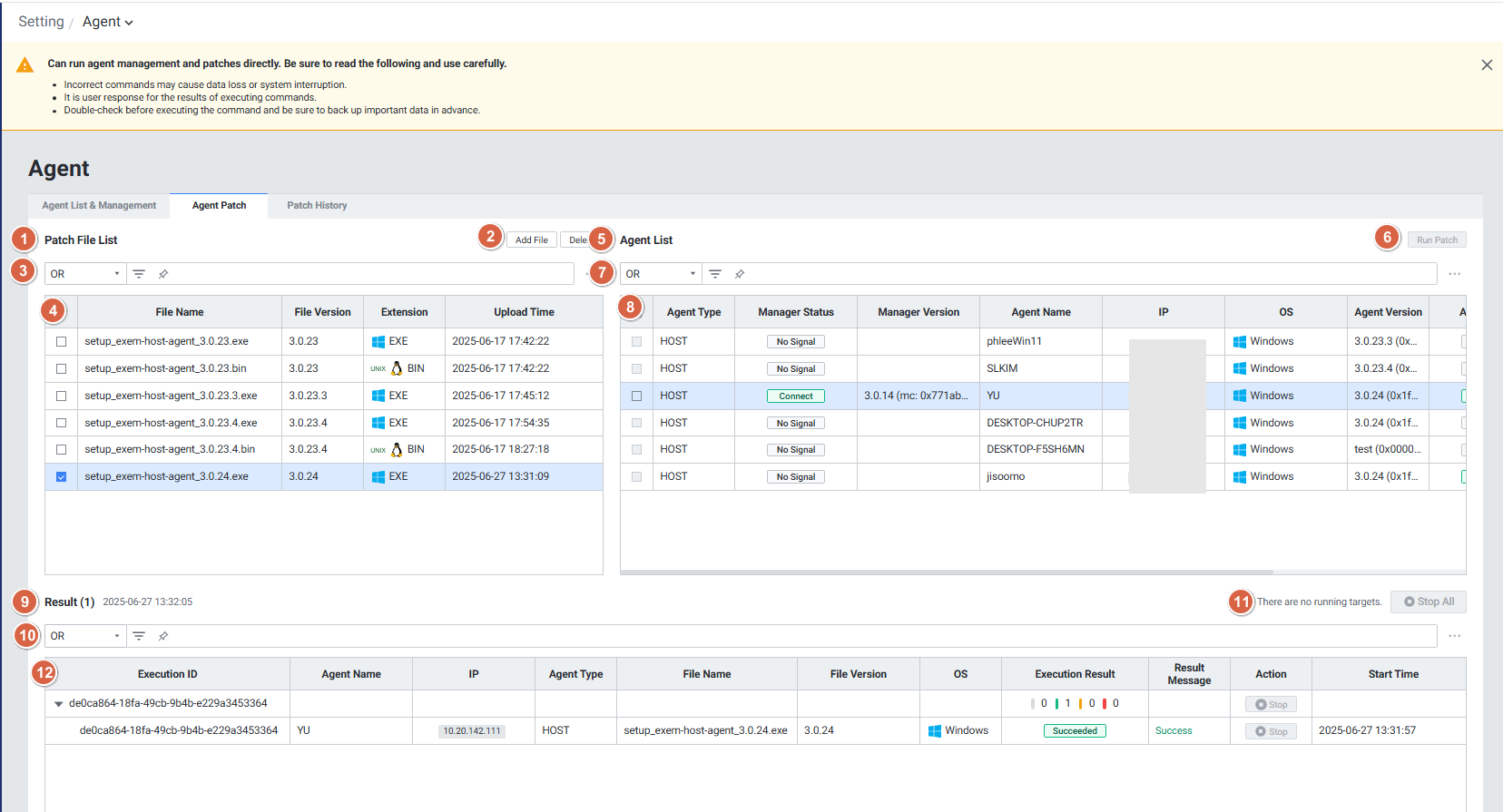
Task: Click the filter icon in Patch File List
Action: point(139,274)
